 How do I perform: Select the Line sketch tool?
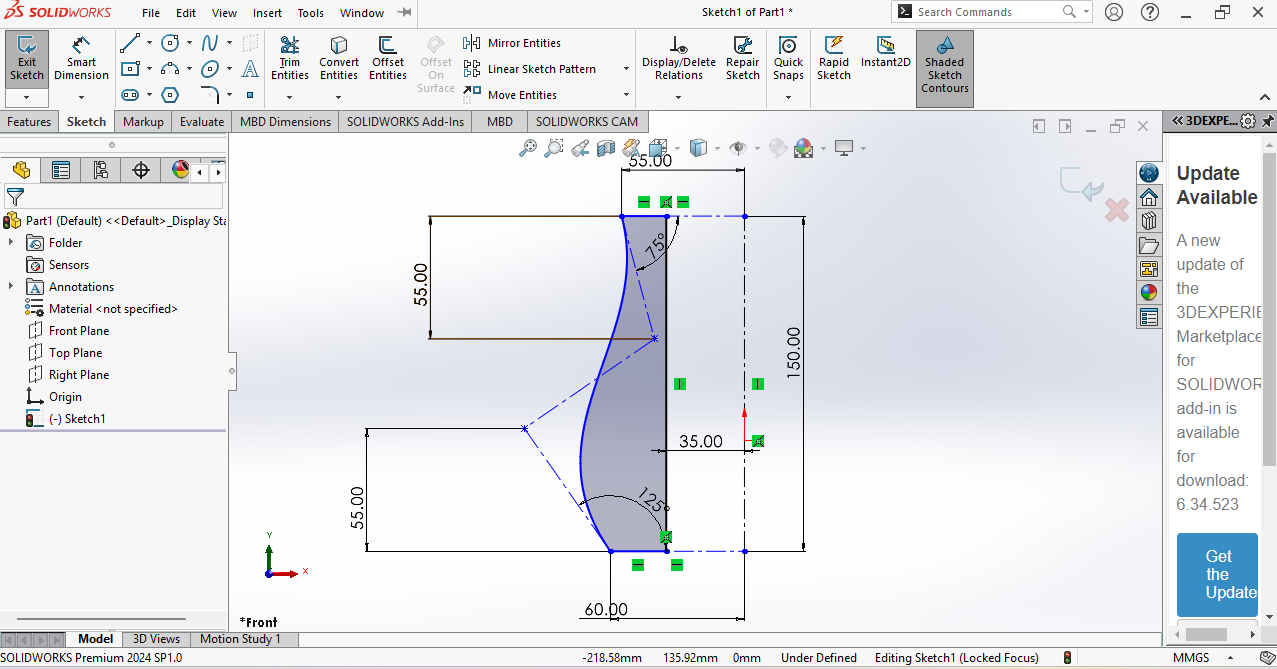130,43
